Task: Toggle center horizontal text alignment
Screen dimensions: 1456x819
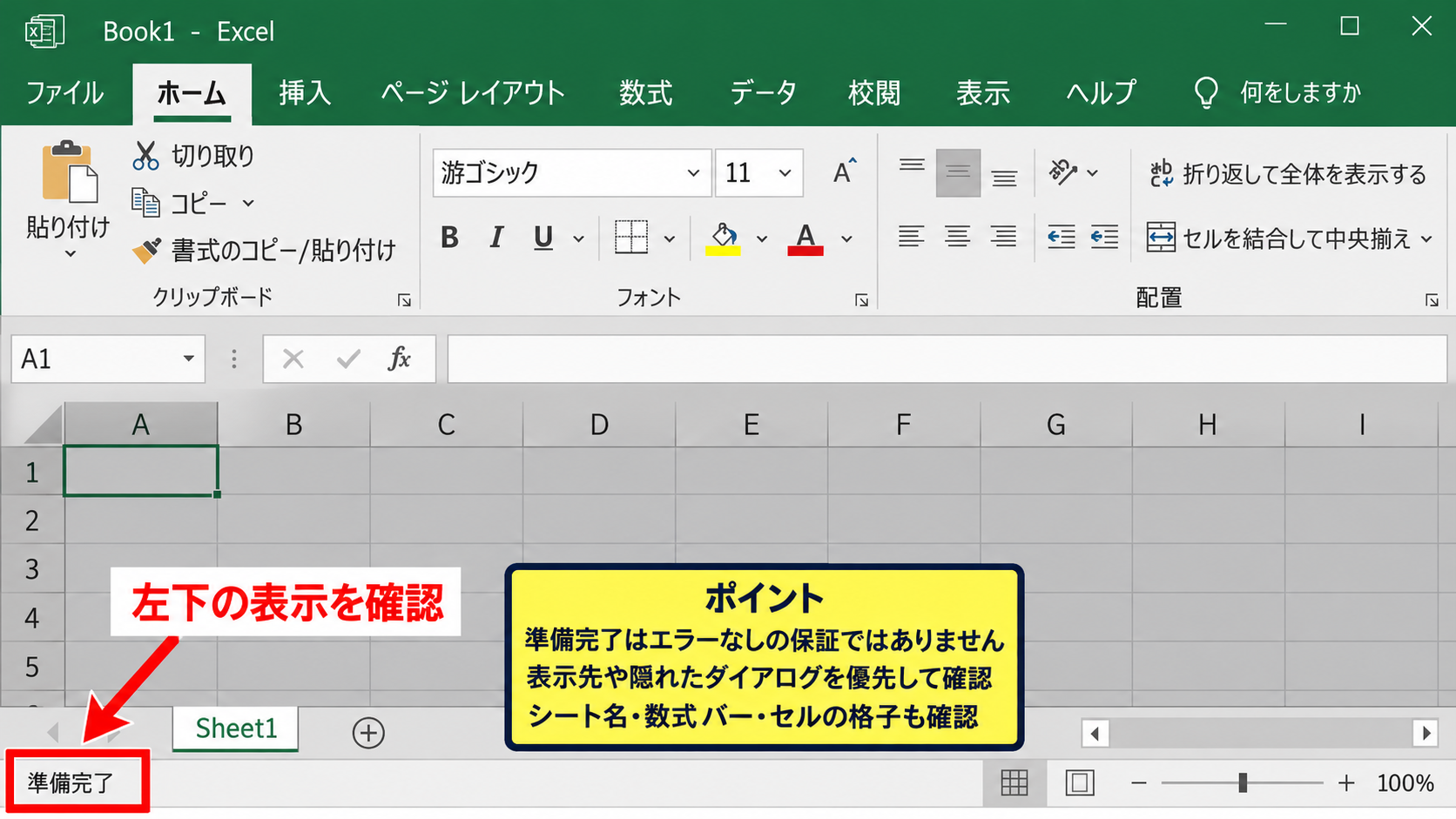Action: [957, 237]
